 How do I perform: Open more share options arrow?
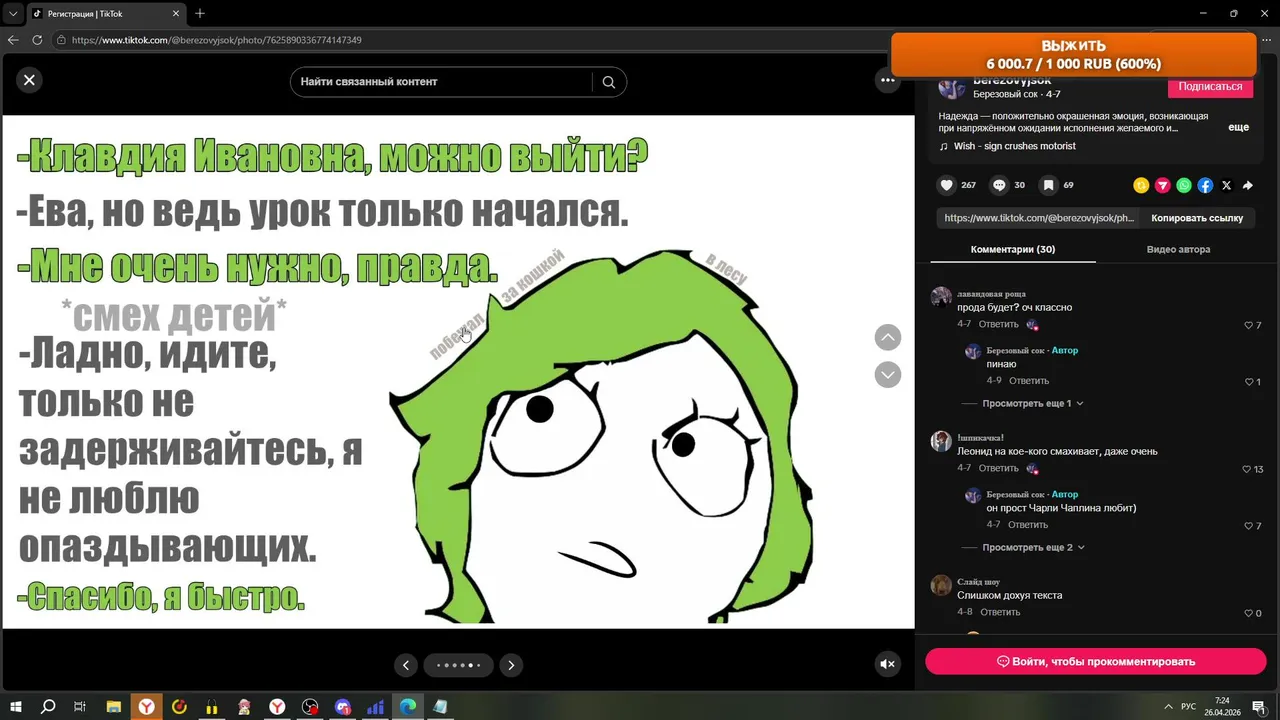[x=1248, y=185]
